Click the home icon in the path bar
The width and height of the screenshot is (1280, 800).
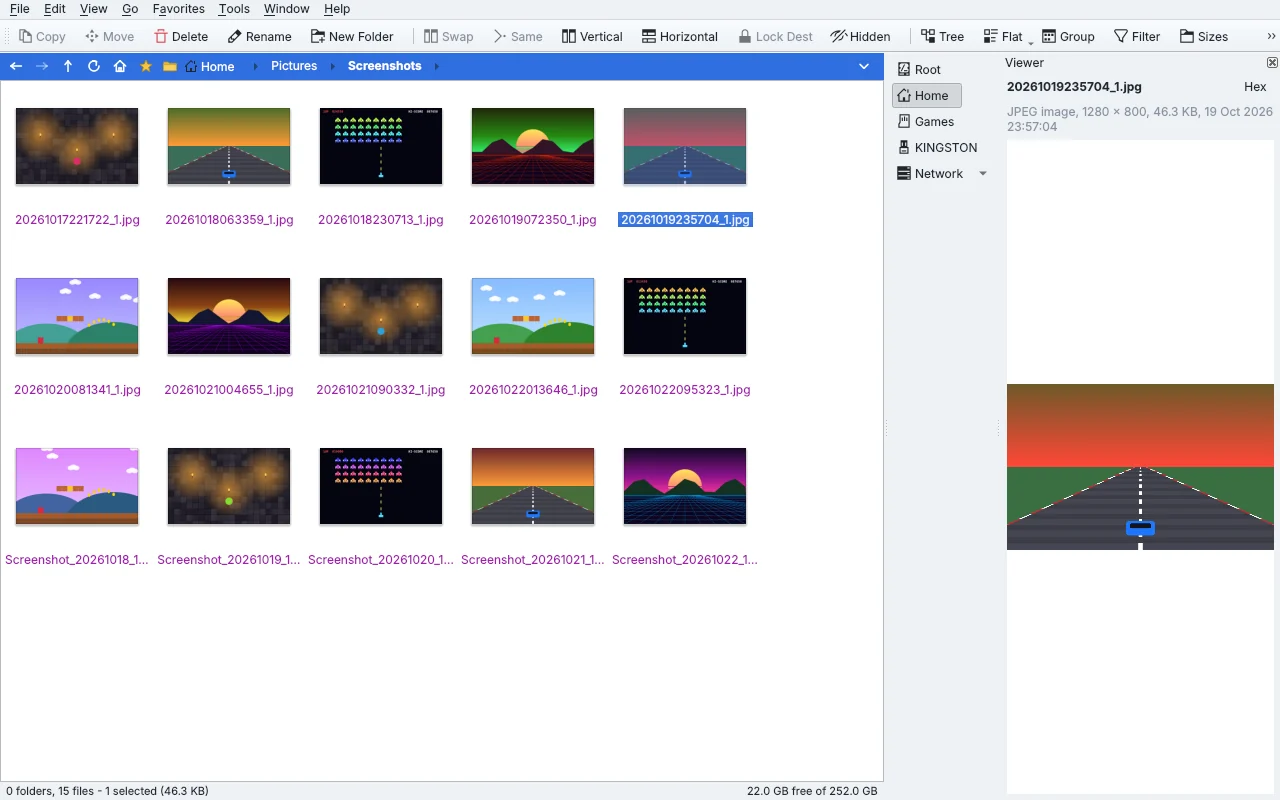coord(120,66)
